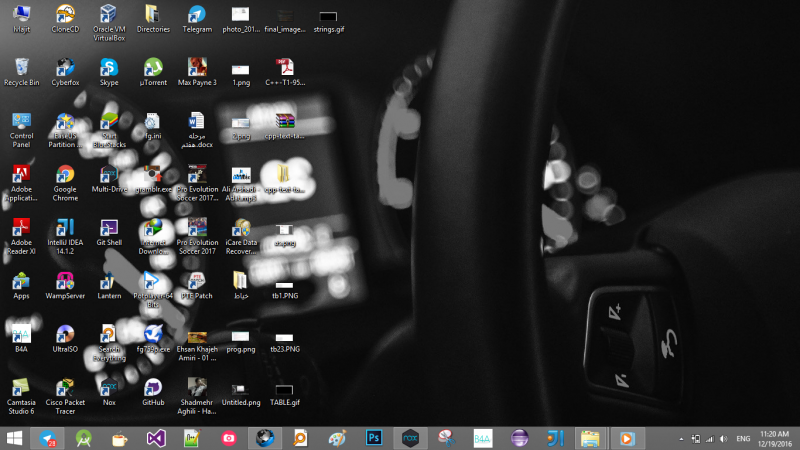
Task: Launch Nox emulator desktop shortcut
Action: 109,392
